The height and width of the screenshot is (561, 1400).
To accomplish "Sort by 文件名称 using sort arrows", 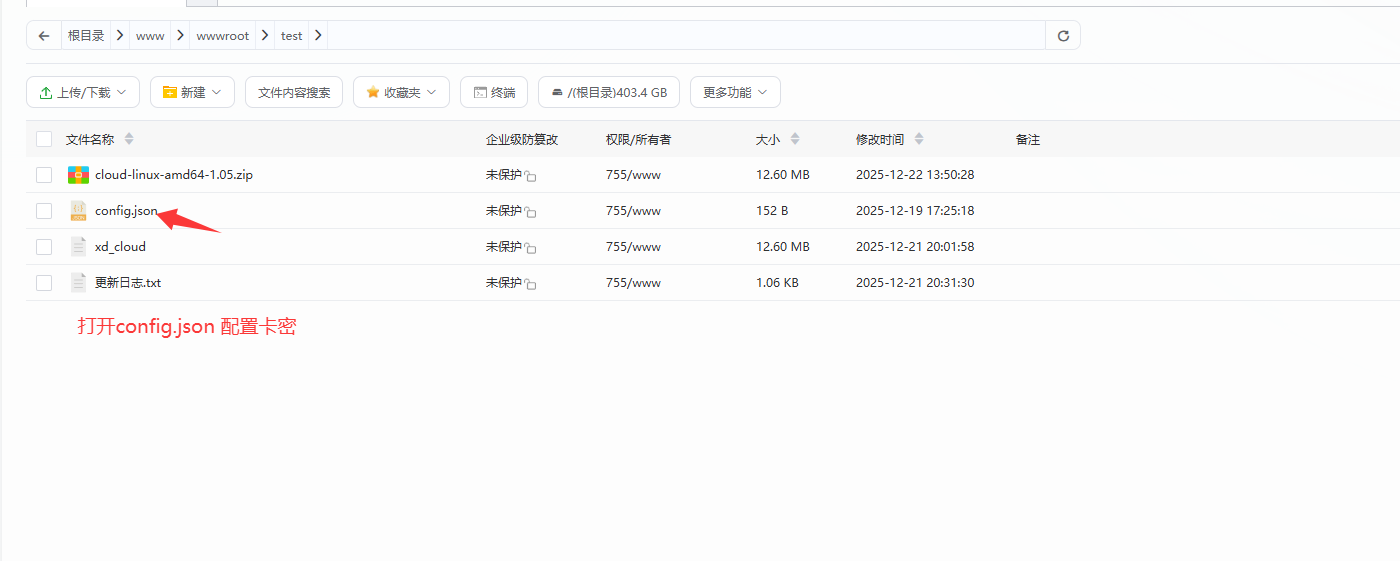I will pos(129,140).
